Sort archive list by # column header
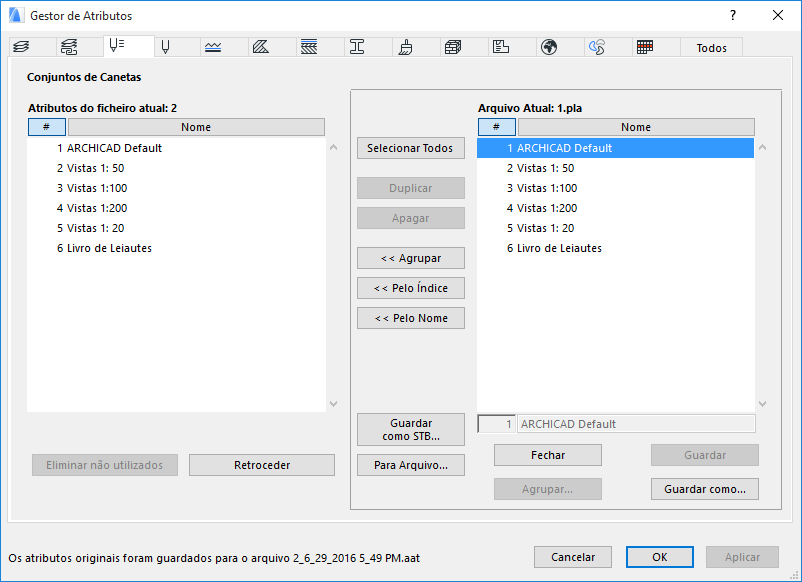Image resolution: width=802 pixels, height=582 pixels. point(497,127)
